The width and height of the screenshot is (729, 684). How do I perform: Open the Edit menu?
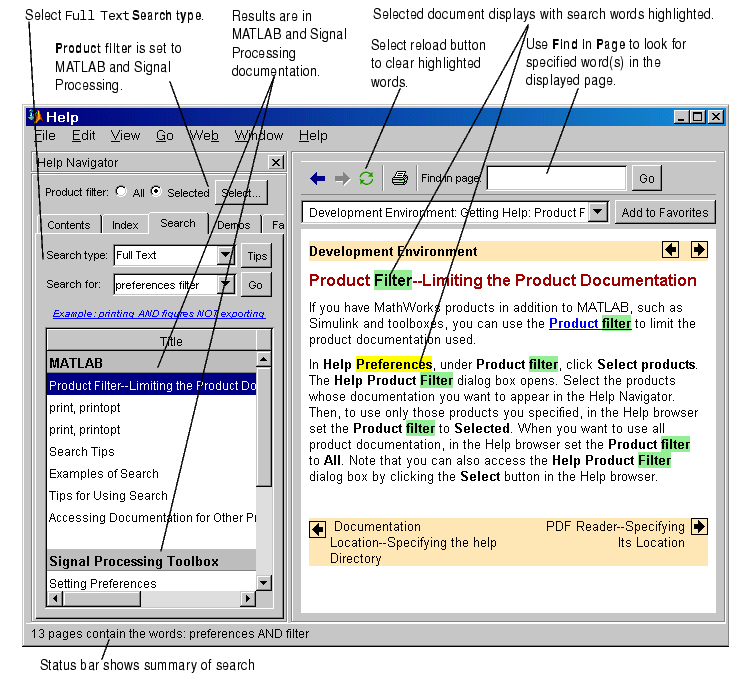[83, 135]
